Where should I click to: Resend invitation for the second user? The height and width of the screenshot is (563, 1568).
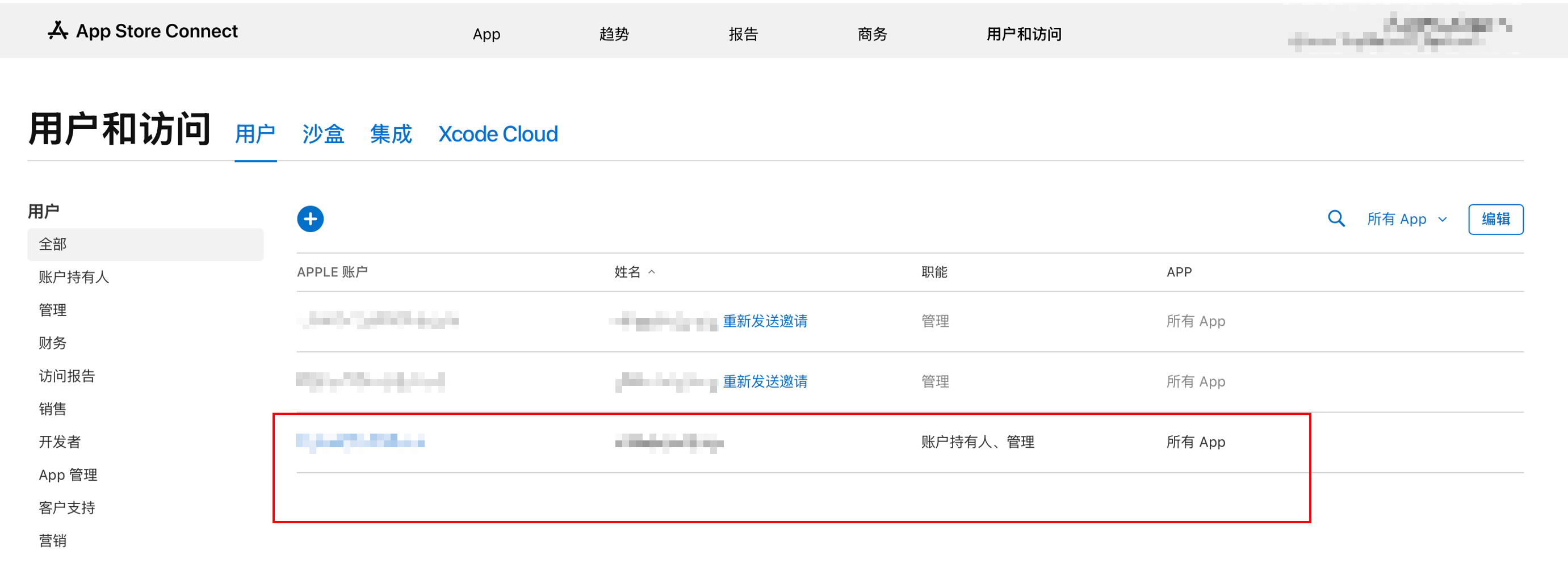(765, 381)
